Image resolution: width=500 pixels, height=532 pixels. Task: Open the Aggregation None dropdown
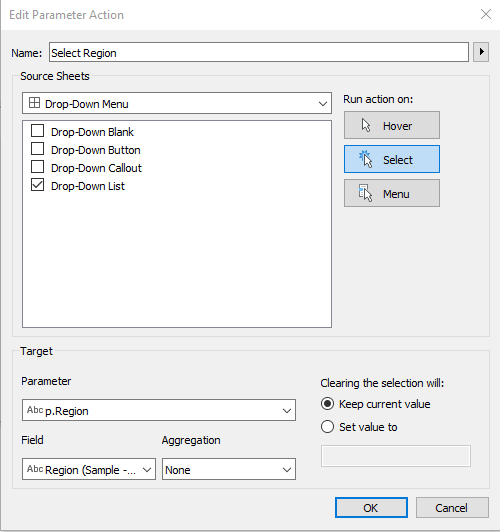229,469
